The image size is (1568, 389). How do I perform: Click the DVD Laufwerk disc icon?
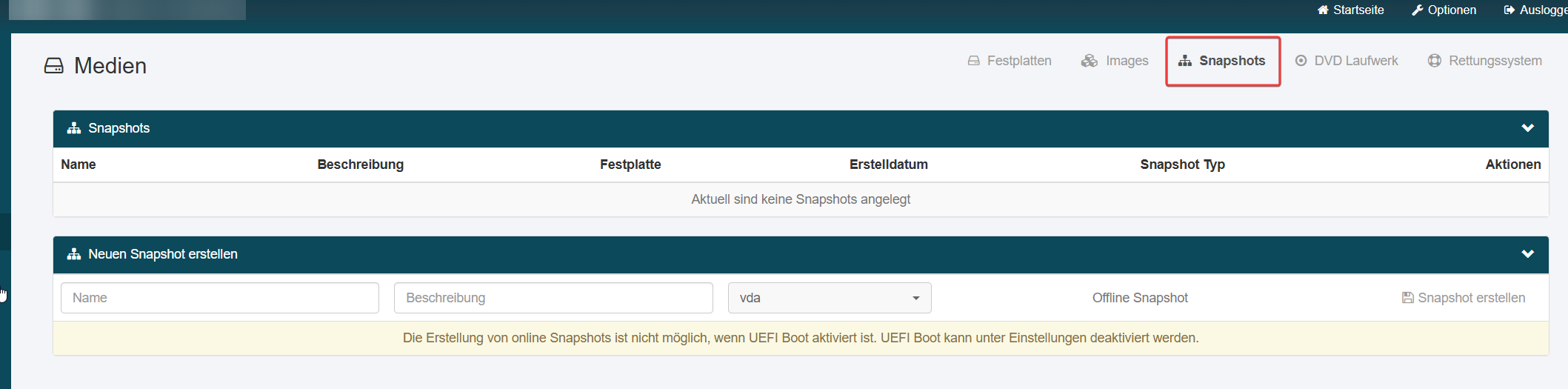[1301, 61]
